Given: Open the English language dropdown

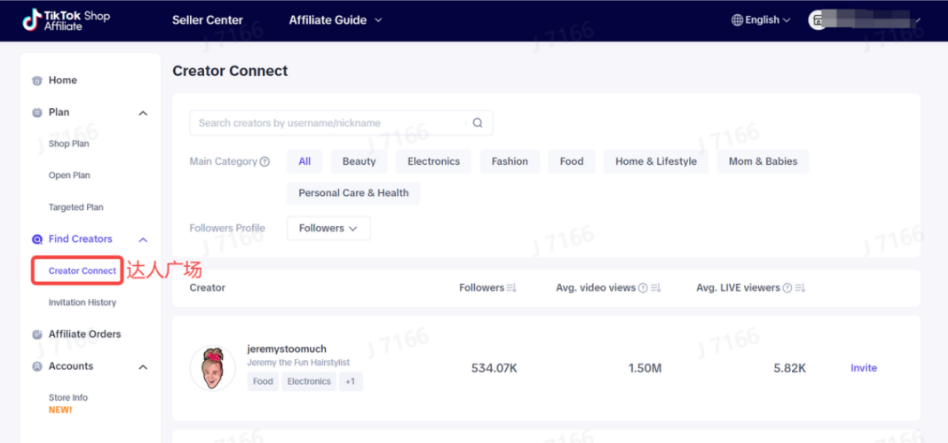Looking at the screenshot, I should point(761,20).
